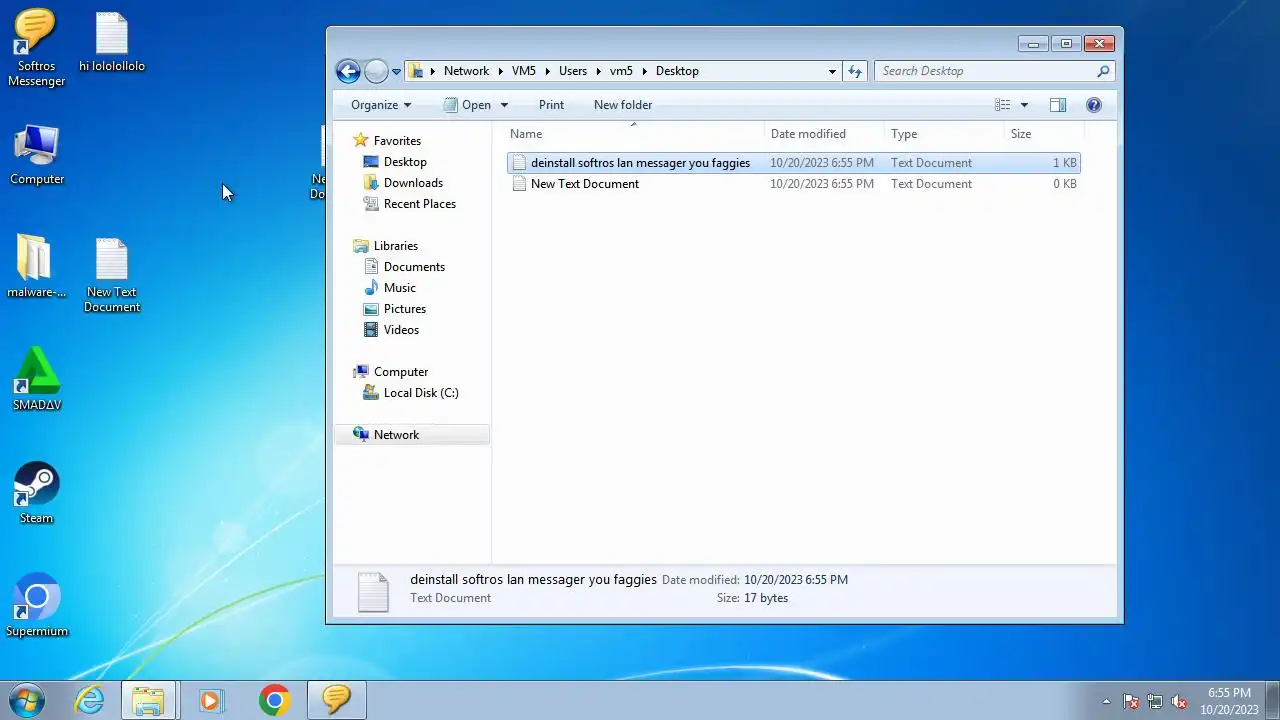
Task: Refresh the Desktop folder view
Action: point(855,71)
